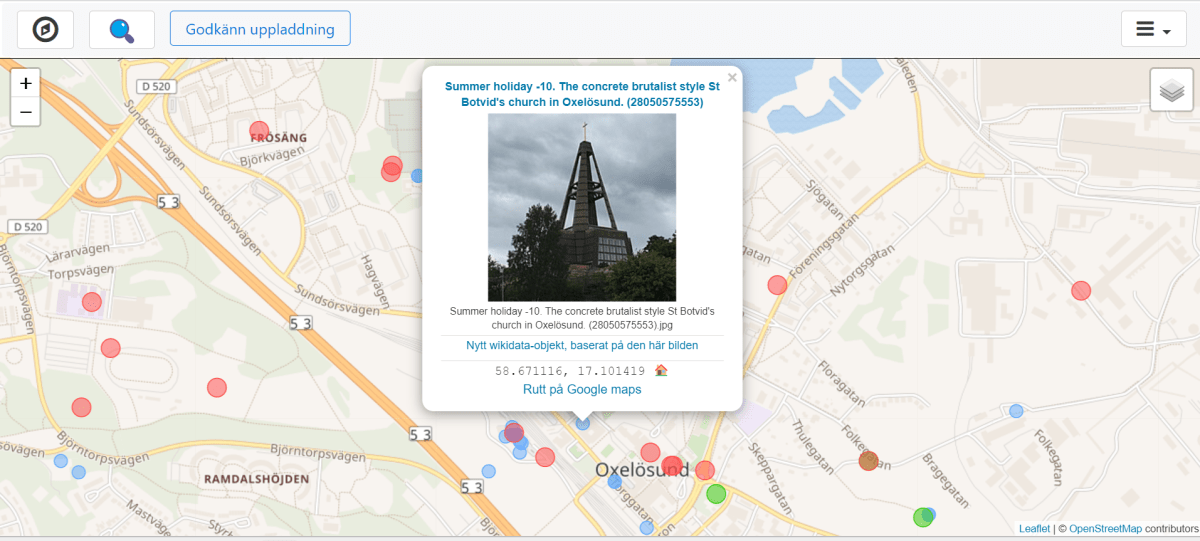Viewport: 1200px width, 541px height.
Task: Open Rutt på Google maps link
Action: tap(581, 389)
